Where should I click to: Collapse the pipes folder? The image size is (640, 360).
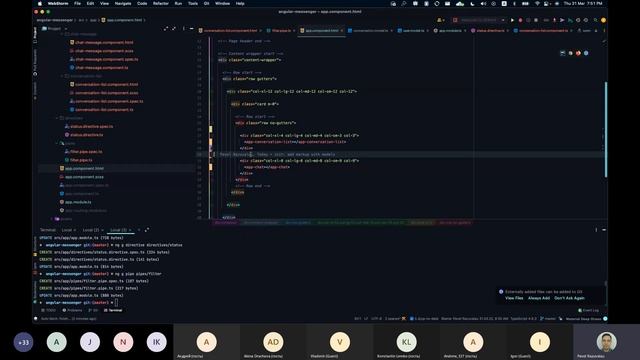pos(57,143)
